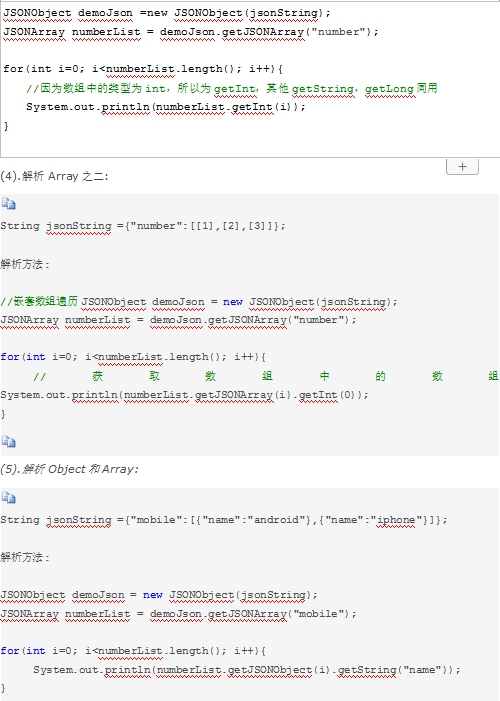Click the line containing getJSONArray(i).getInt(0)
The image size is (500, 701).
coord(184,395)
